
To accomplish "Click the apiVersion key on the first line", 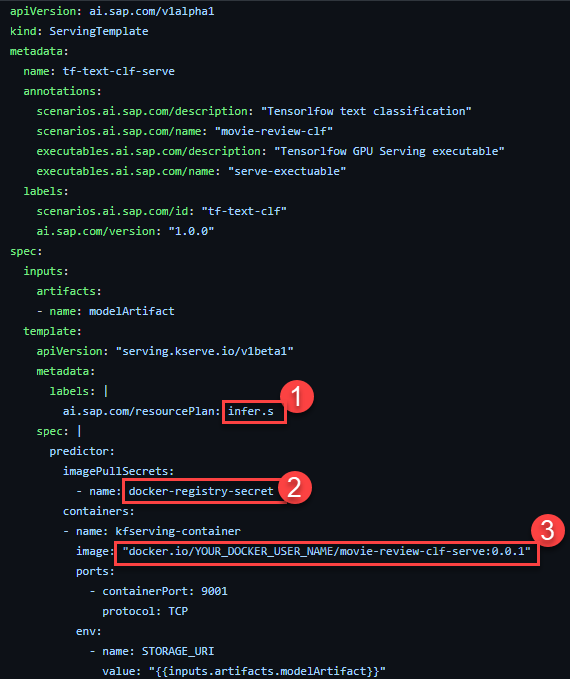I will pos(42,11).
